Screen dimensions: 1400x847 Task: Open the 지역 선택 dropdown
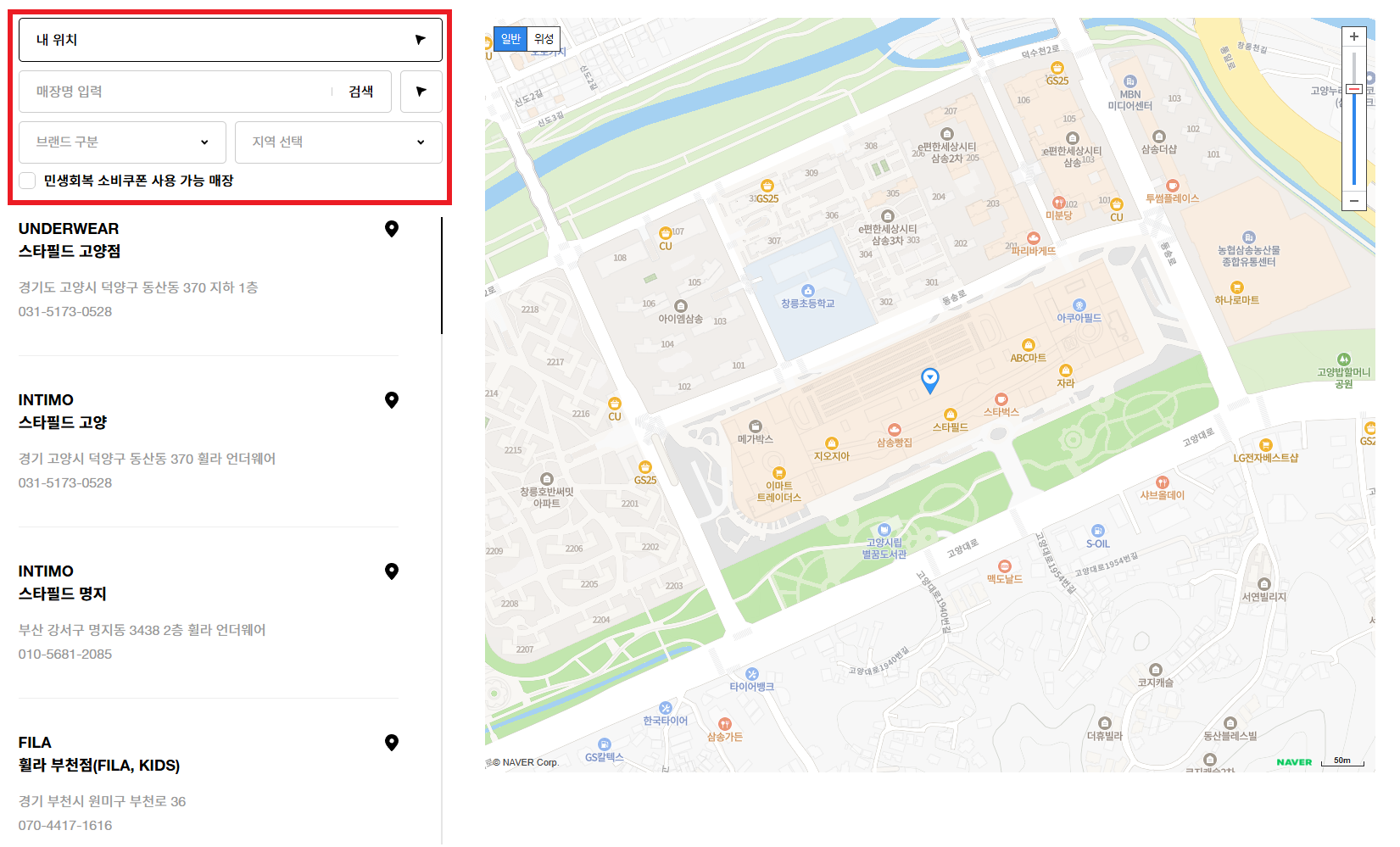coord(338,142)
